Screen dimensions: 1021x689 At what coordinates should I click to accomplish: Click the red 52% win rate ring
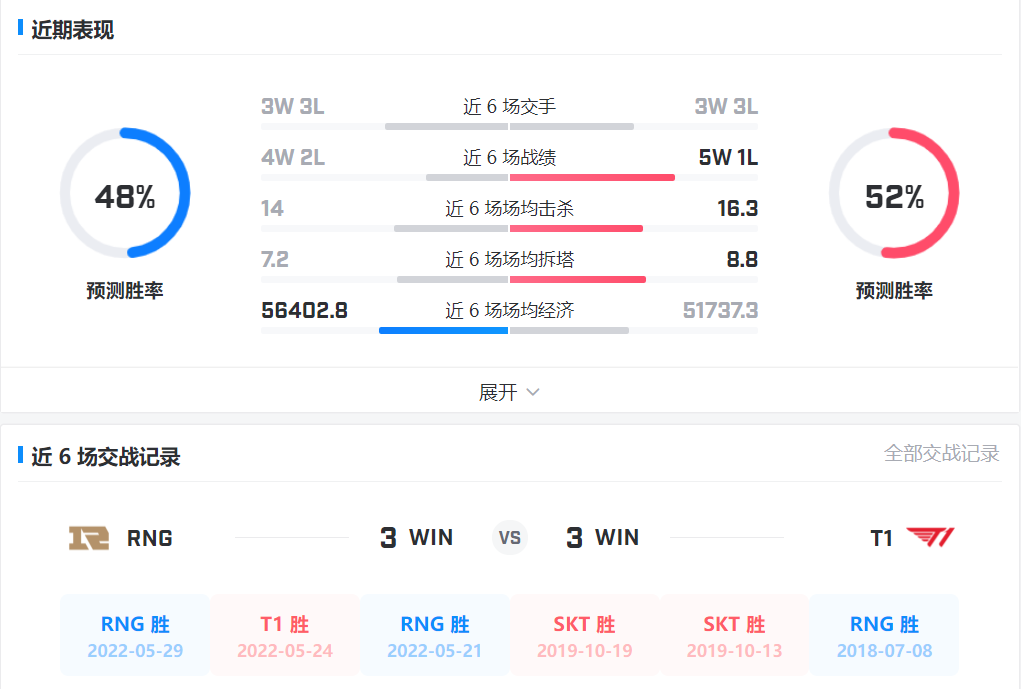(894, 193)
